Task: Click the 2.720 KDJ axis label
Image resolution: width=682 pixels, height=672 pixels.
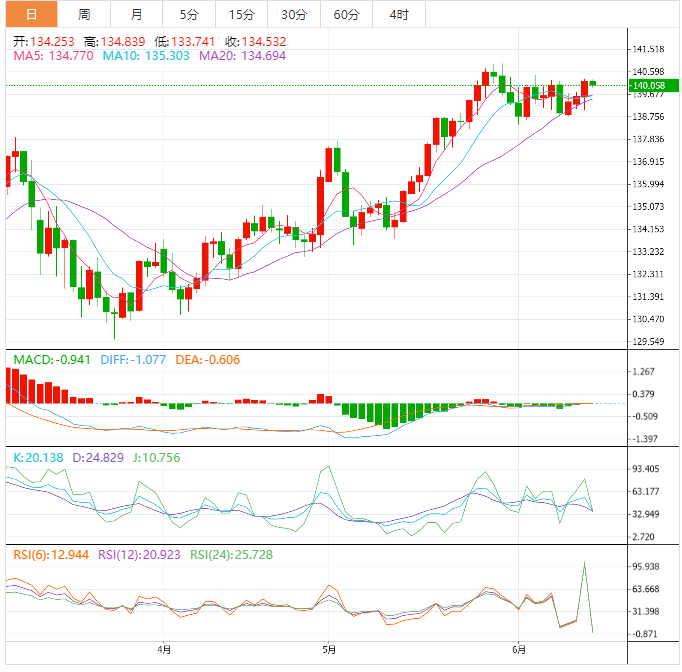Action: 643,537
